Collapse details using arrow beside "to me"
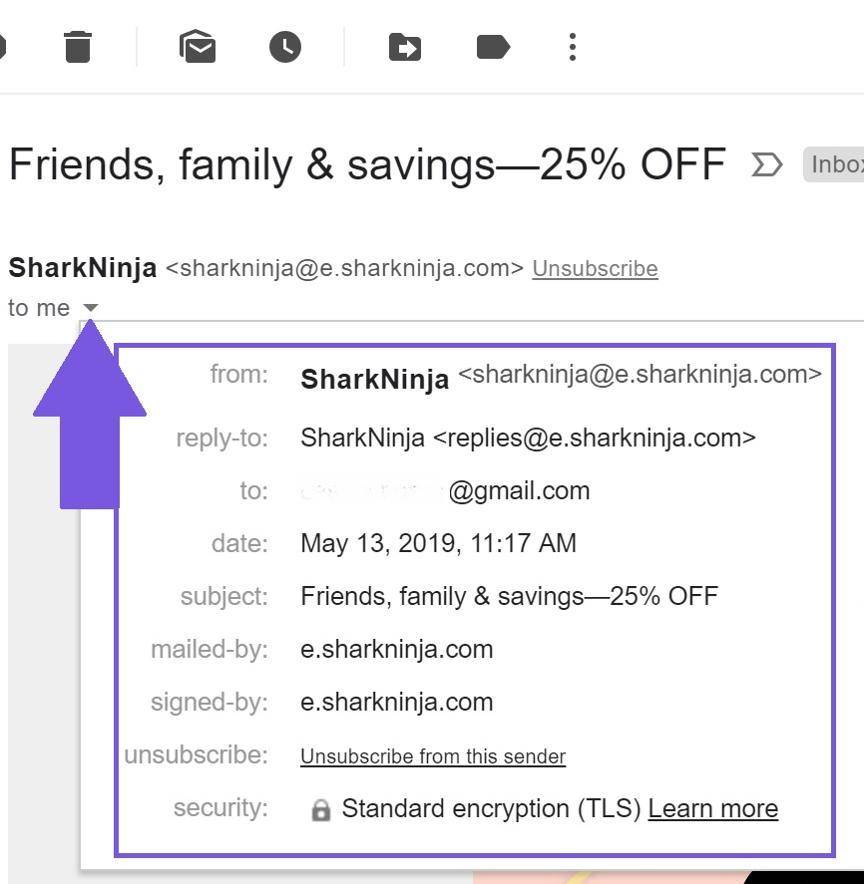This screenshot has height=884, width=864. [x=90, y=308]
